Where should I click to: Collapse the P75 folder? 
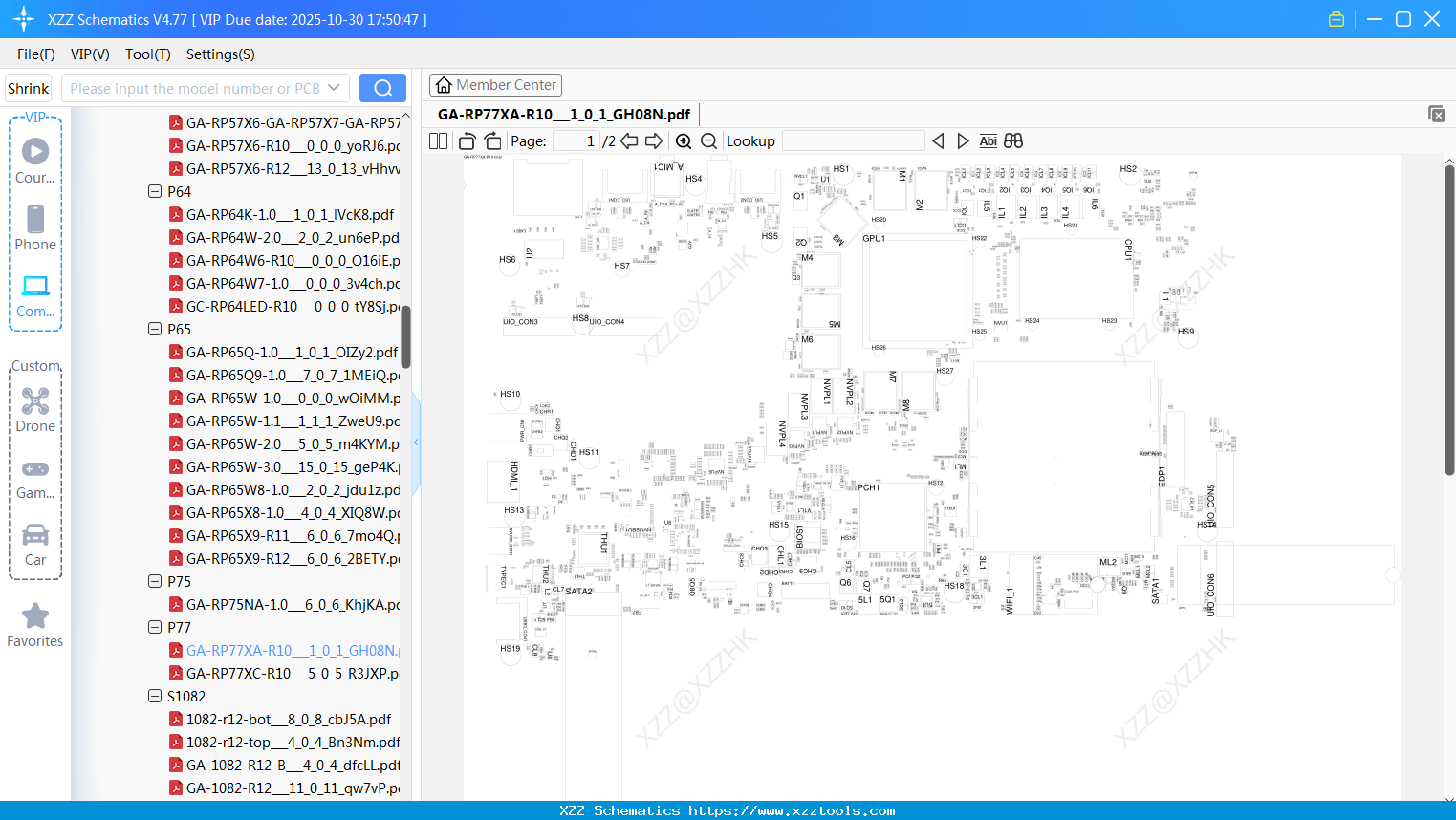pos(155,581)
